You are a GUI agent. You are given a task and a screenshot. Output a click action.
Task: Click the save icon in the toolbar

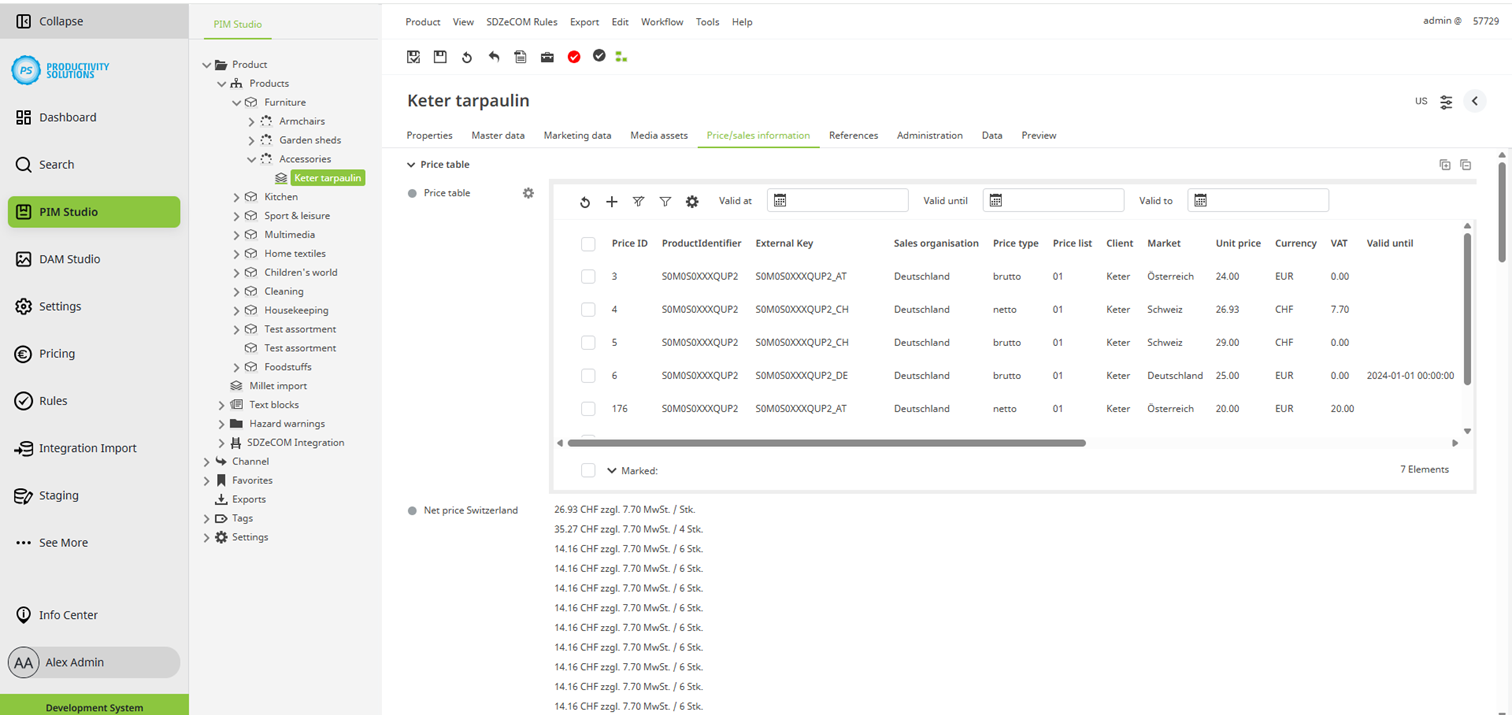click(x=440, y=57)
